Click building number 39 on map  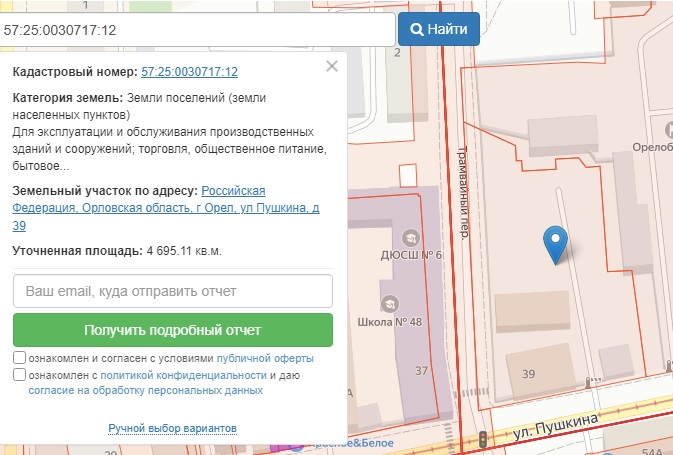[x=528, y=372]
